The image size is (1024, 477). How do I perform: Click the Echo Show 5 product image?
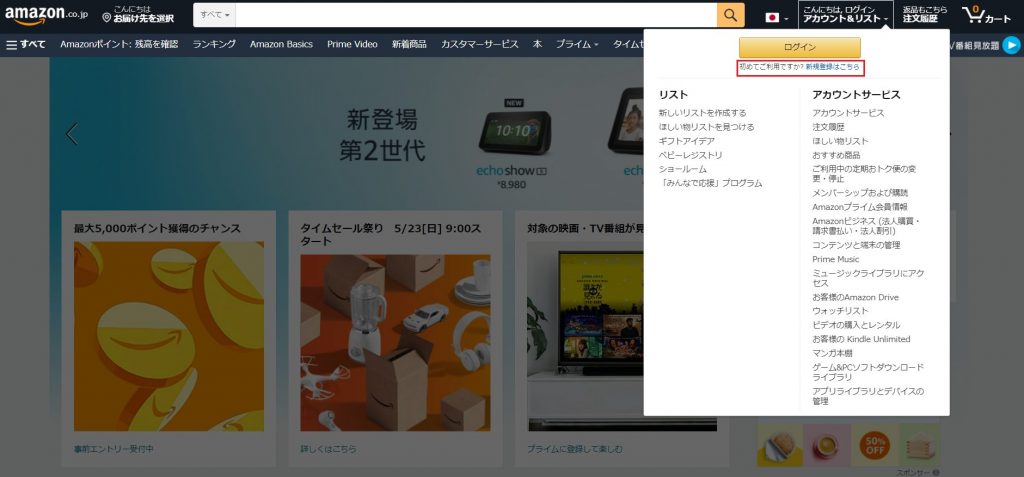point(514,129)
